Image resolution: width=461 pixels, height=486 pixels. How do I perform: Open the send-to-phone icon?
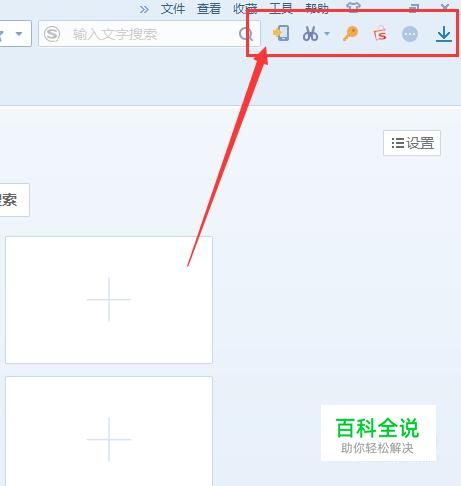[281, 33]
